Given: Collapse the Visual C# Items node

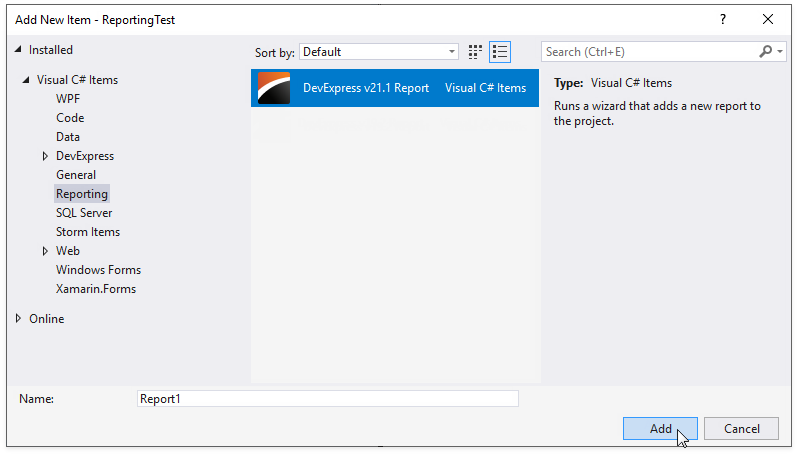Looking at the screenshot, I should [x=26, y=80].
